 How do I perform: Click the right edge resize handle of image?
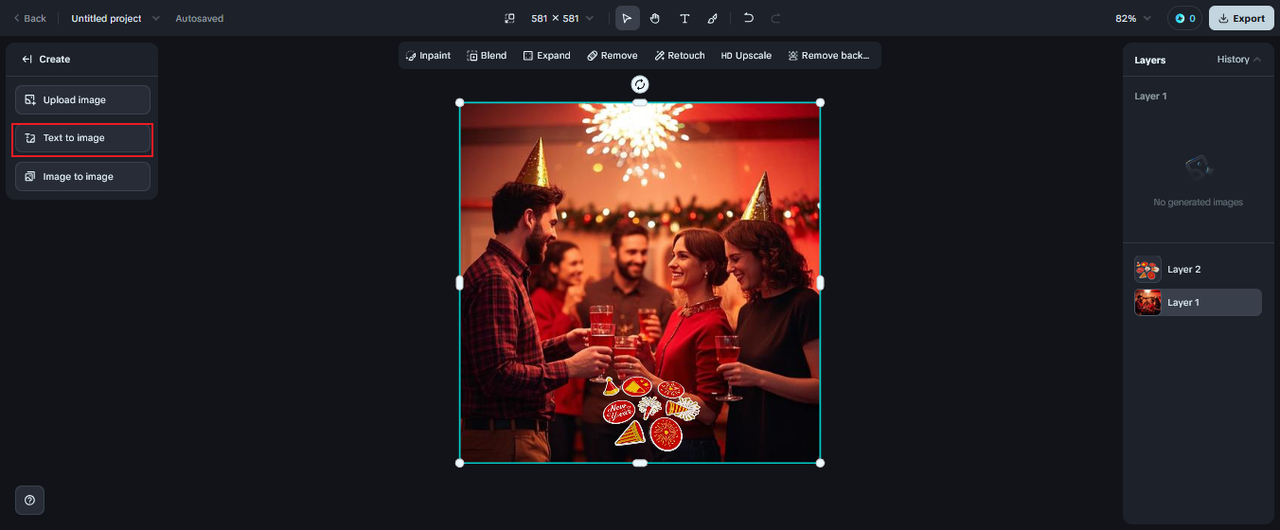point(820,283)
